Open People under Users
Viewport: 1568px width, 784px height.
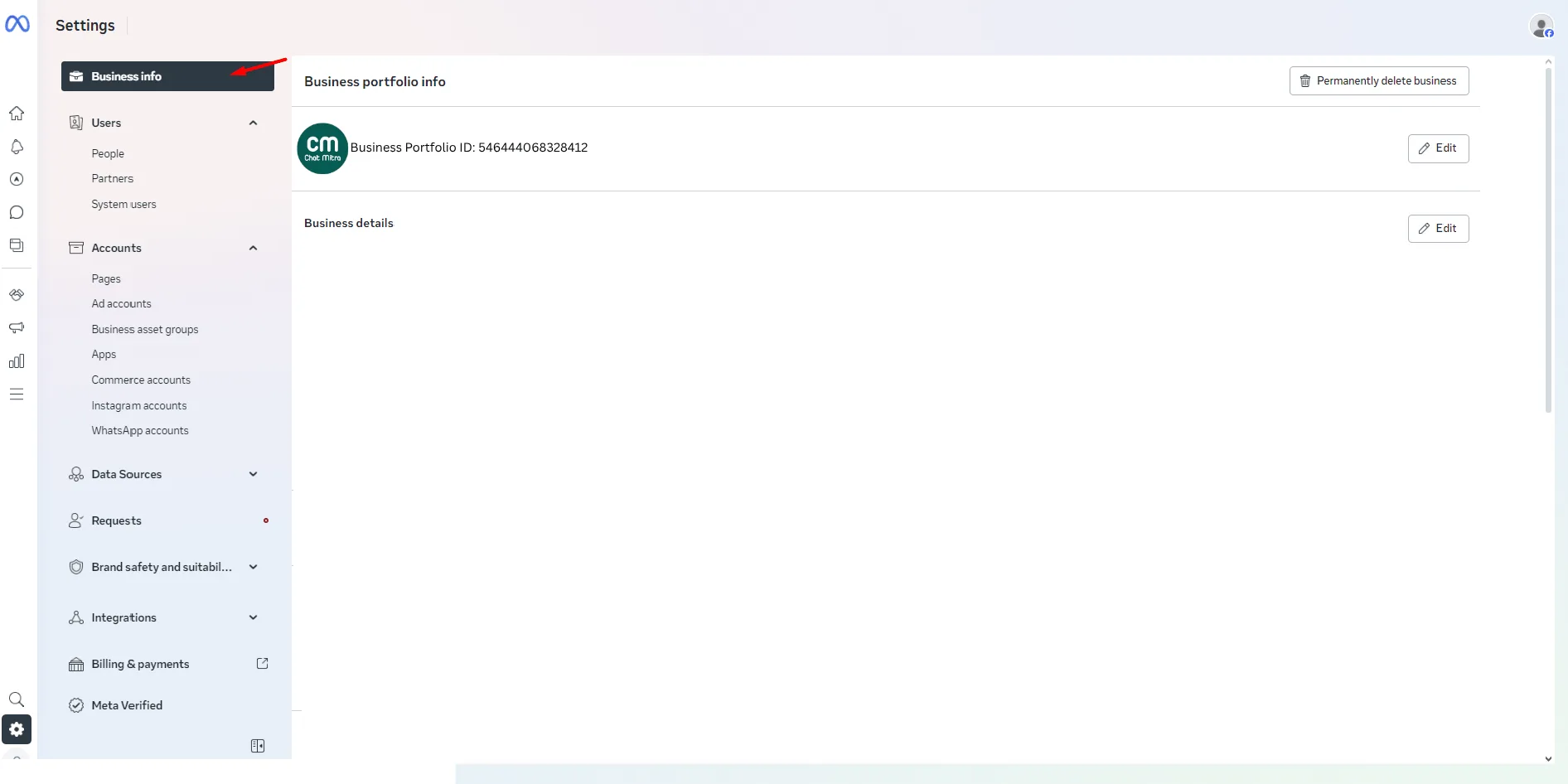[108, 153]
